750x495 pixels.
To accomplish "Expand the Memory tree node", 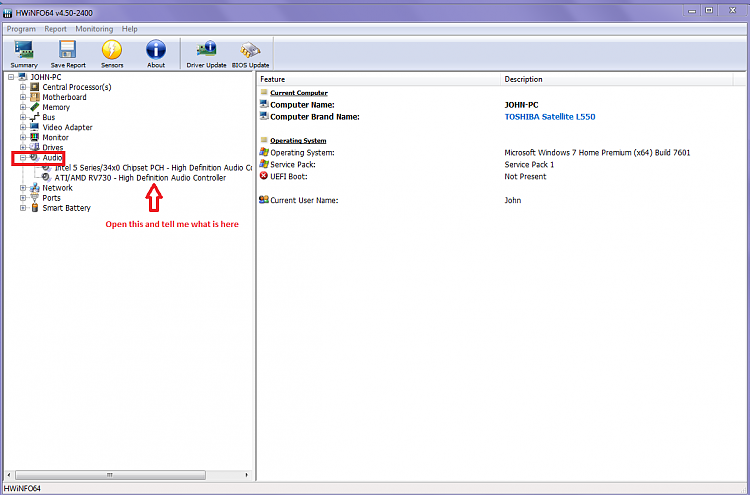I will pos(23,107).
